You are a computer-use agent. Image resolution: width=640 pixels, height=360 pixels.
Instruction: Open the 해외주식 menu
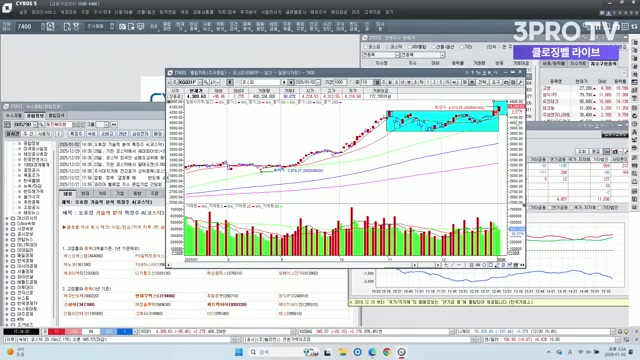point(318,12)
